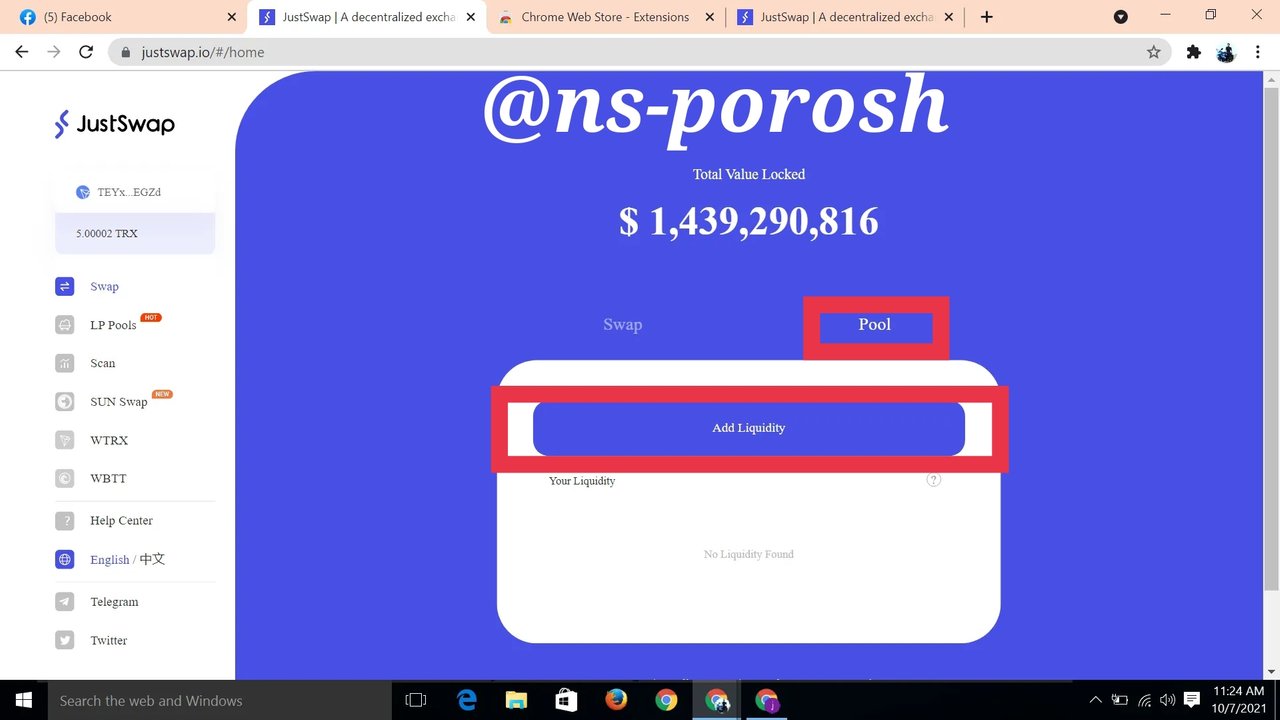Viewport: 1280px width, 720px height.
Task: Click the Windows search box
Action: click(219, 700)
